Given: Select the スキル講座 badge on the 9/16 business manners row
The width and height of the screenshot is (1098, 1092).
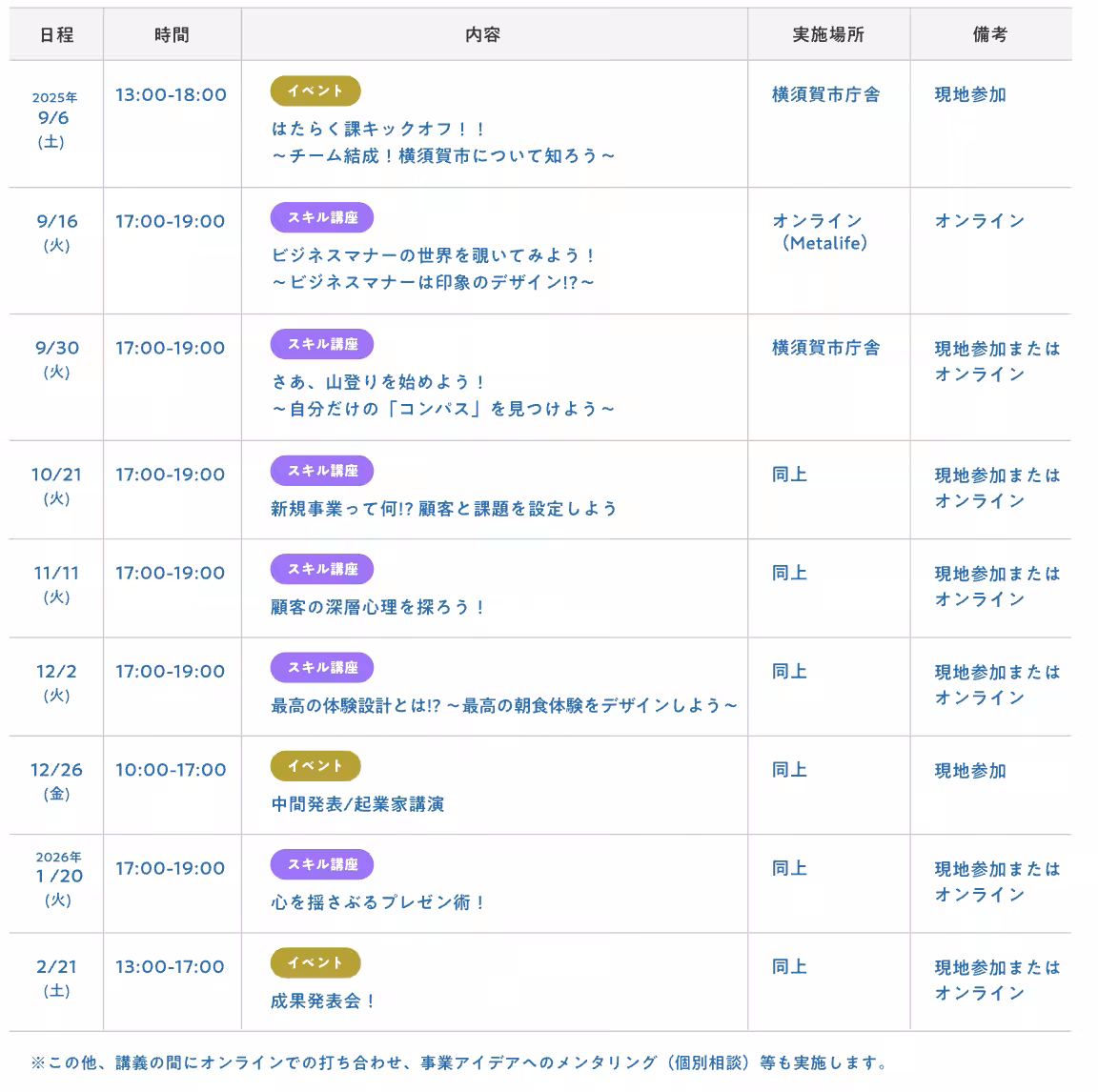Looking at the screenshot, I should click(320, 217).
